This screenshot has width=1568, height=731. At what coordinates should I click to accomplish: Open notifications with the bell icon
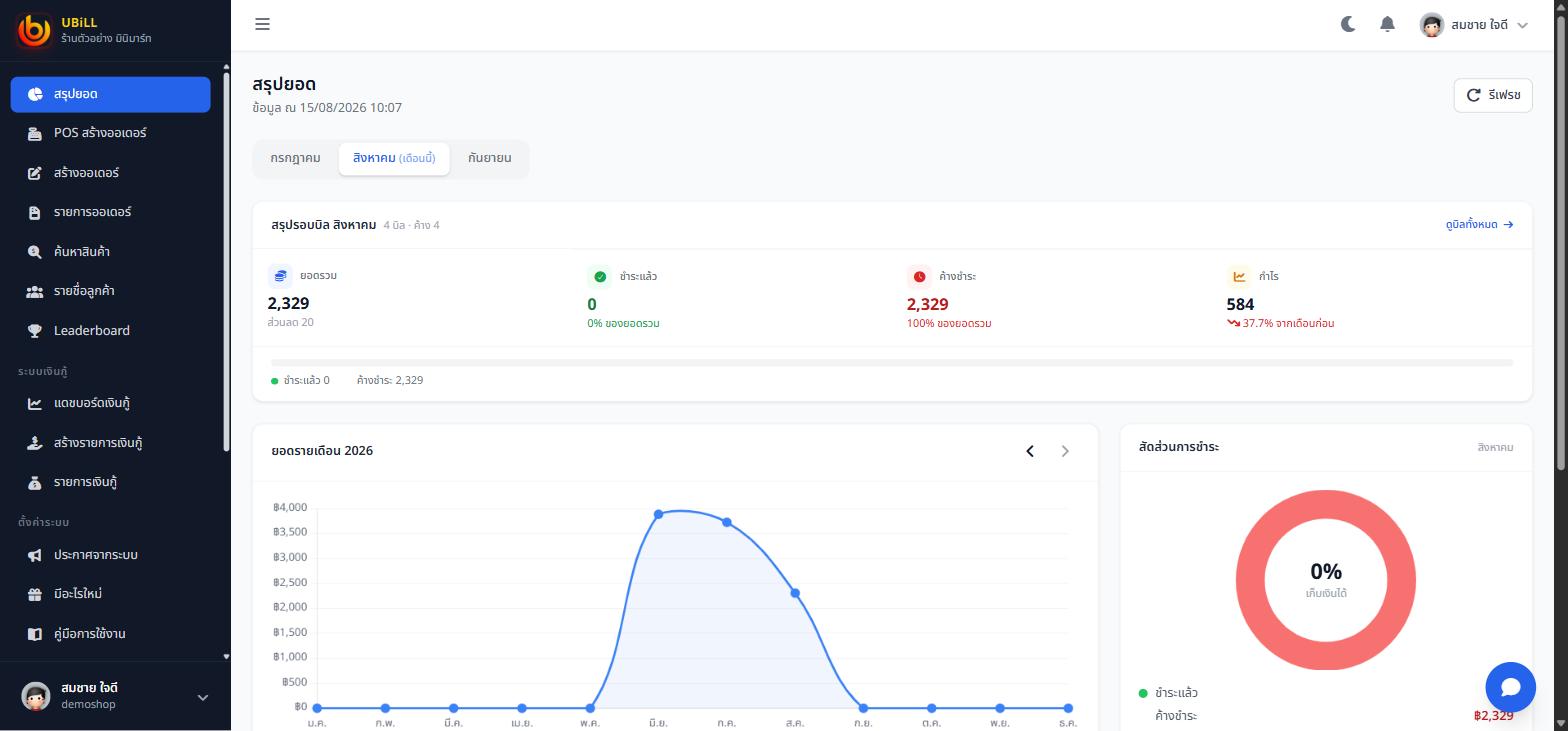click(1387, 24)
